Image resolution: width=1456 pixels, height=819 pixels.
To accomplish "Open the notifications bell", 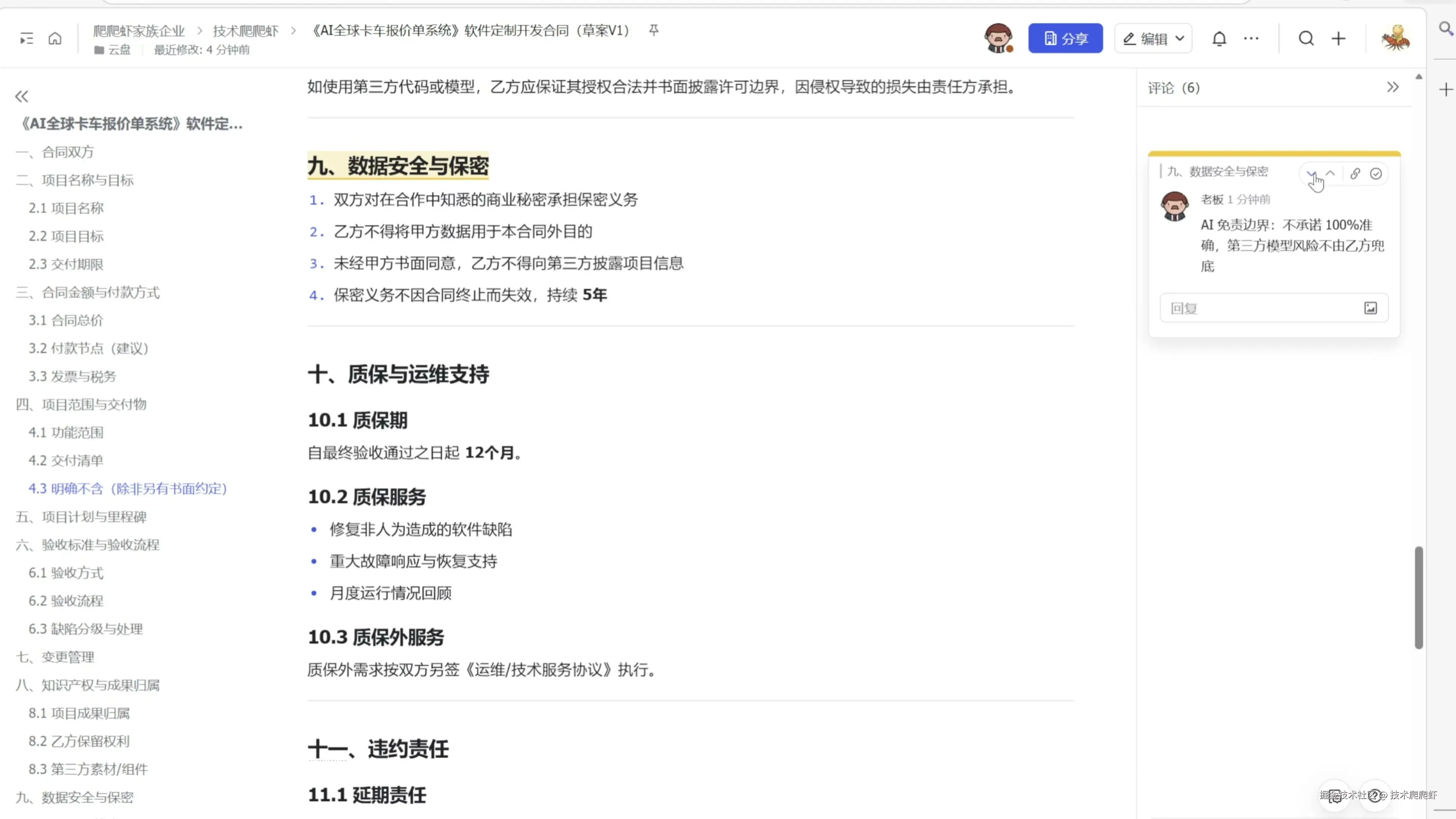I will pyautogui.click(x=1219, y=38).
